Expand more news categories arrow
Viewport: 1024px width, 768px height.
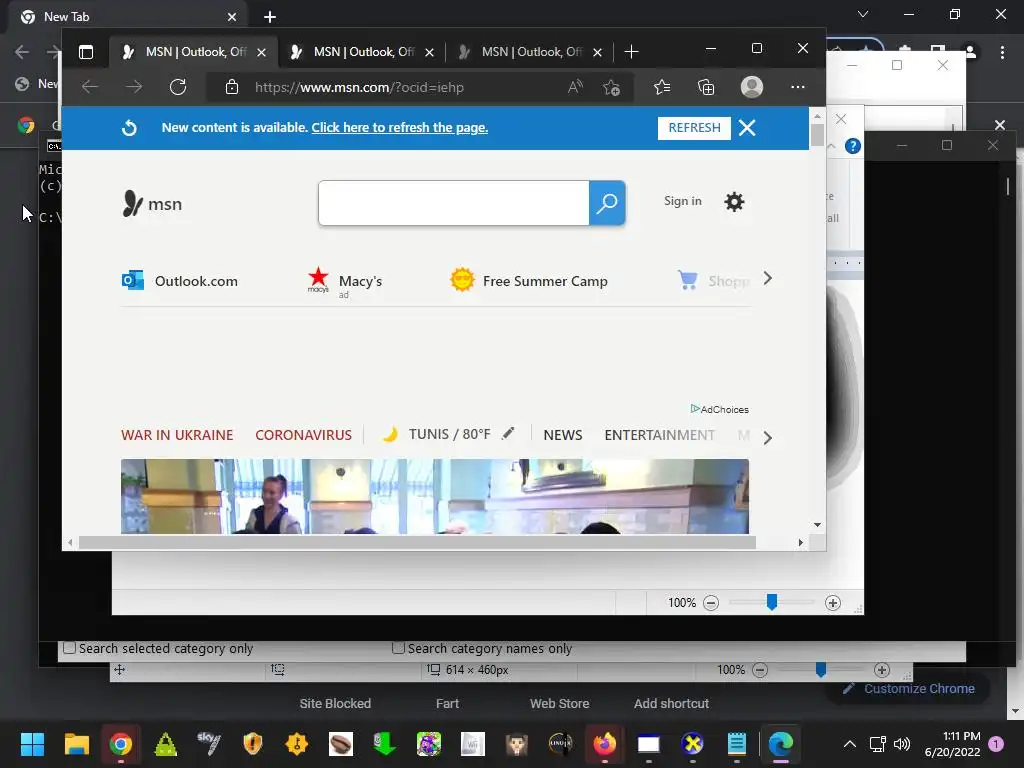point(768,438)
